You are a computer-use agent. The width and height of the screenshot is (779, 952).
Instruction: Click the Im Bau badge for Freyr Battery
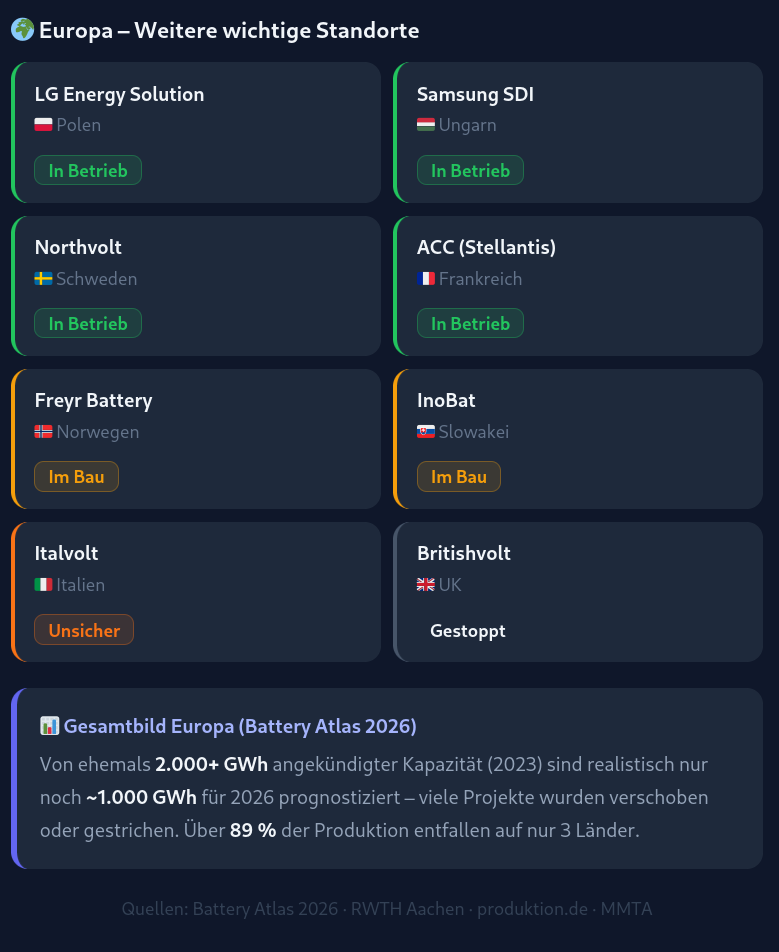(76, 477)
